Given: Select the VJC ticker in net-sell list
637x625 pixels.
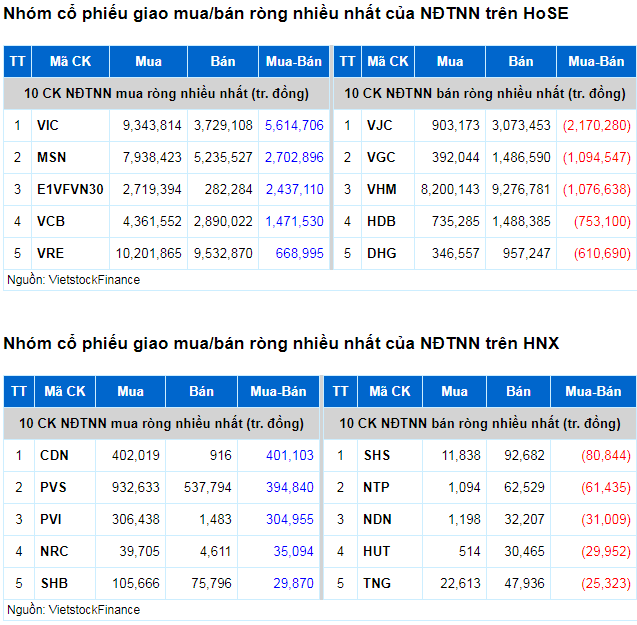Looking at the screenshot, I should point(379,125).
